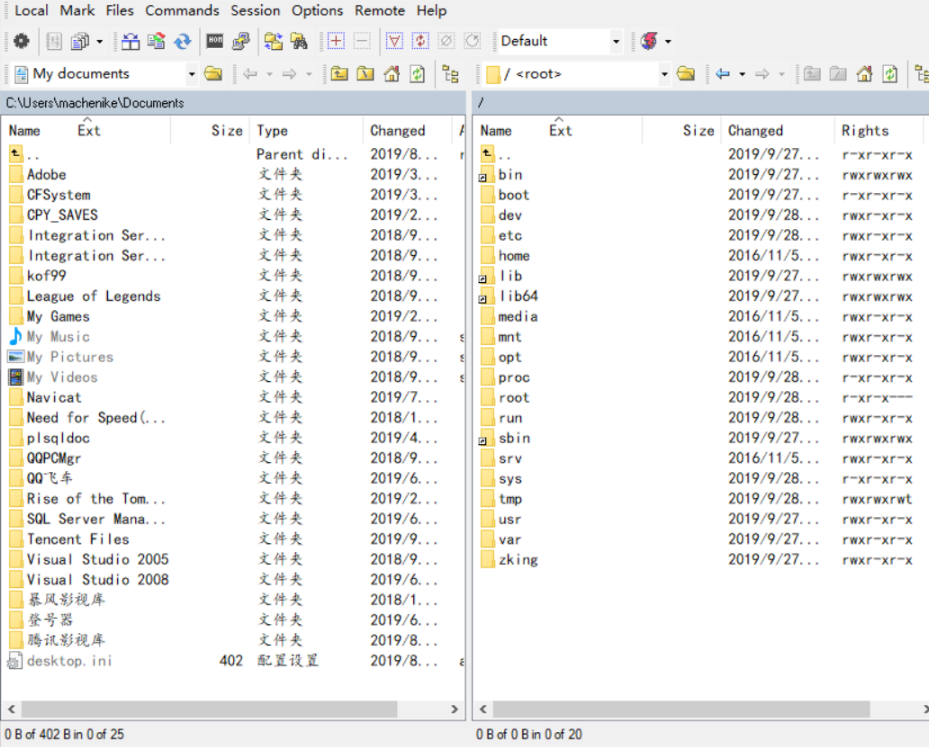Image resolution: width=929 pixels, height=747 pixels.
Task: Open the Session menu
Action: [255, 11]
